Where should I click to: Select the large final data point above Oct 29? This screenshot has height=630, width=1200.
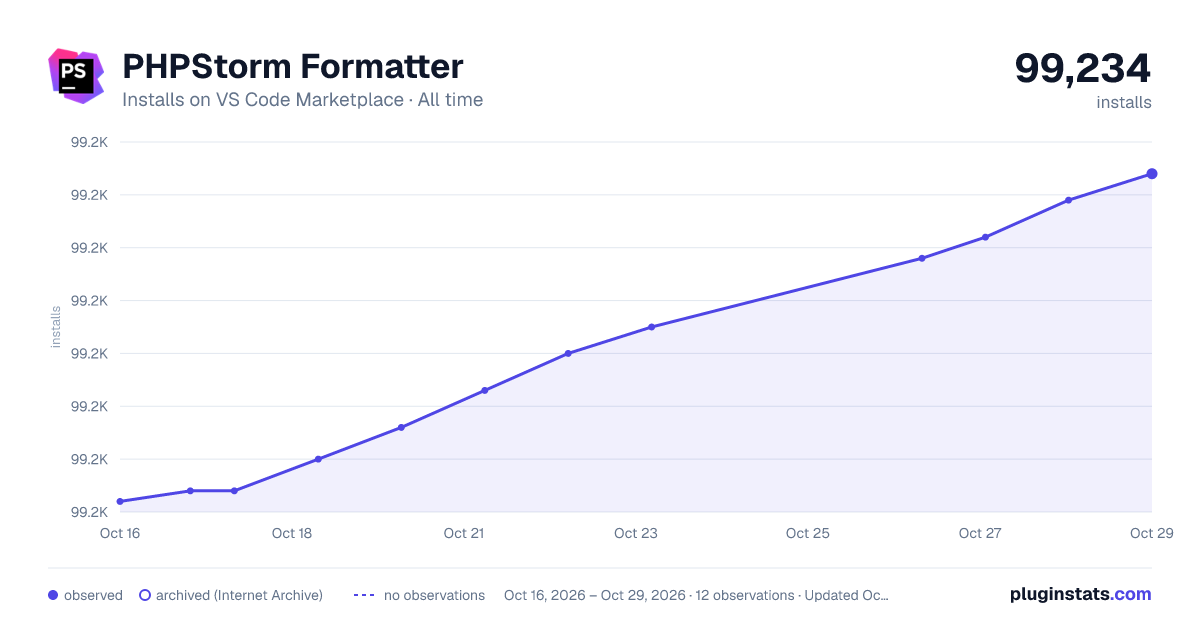tap(1152, 174)
